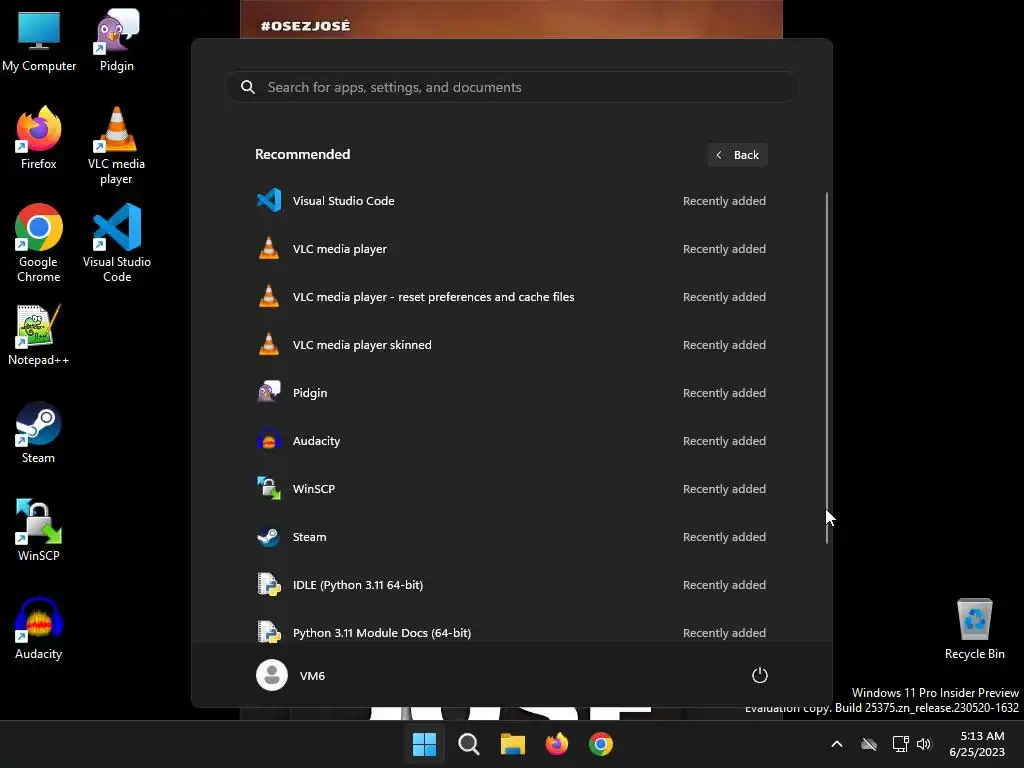Select VLC media player desktop shortcut
The height and width of the screenshot is (768, 1024).
pyautogui.click(x=116, y=145)
